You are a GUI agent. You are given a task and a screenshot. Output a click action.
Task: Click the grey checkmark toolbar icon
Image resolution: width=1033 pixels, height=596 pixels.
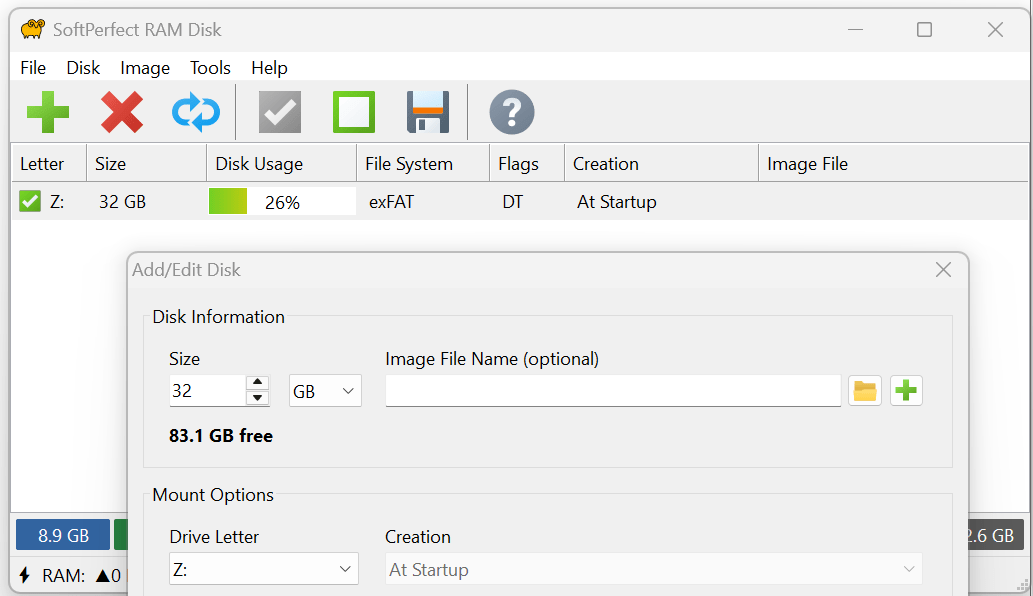click(x=280, y=112)
